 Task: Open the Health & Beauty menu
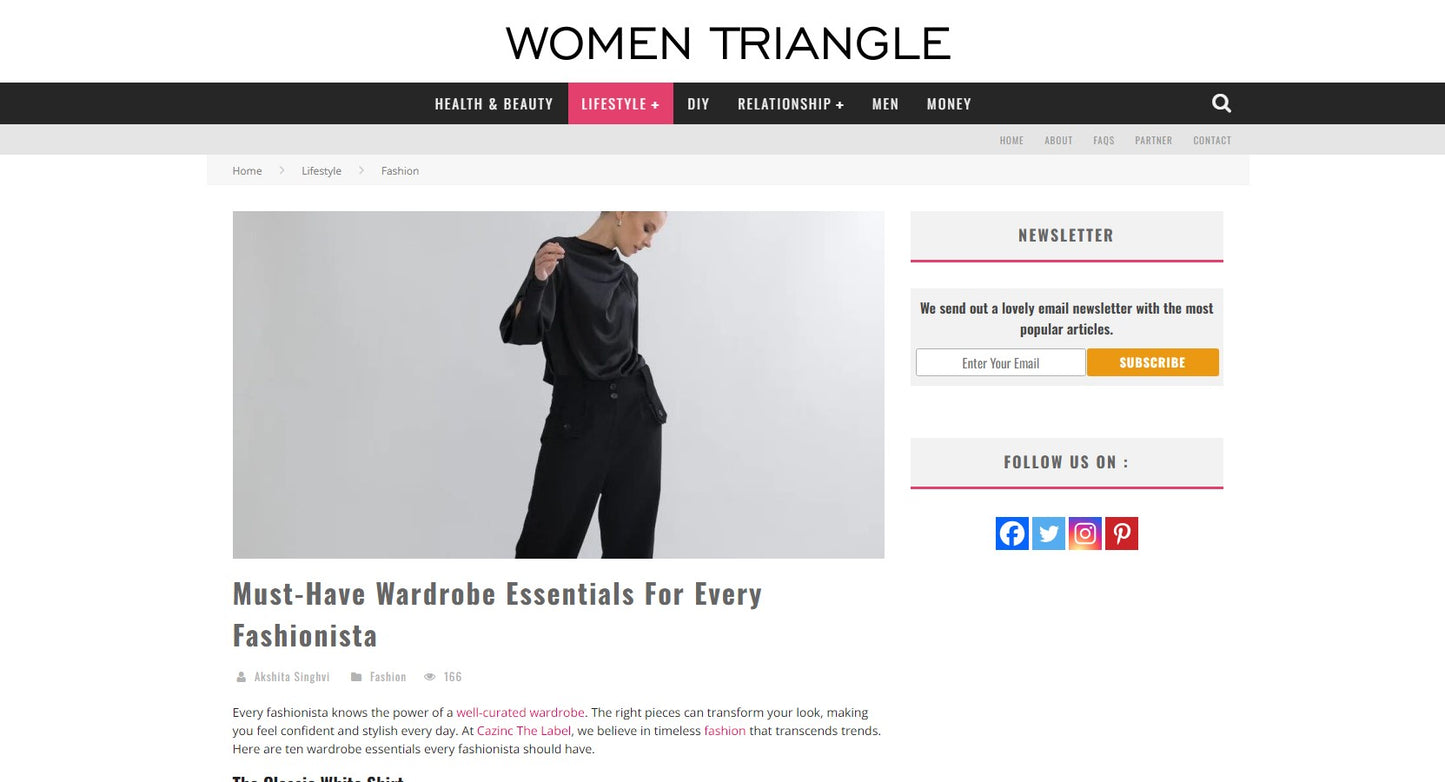click(x=494, y=104)
